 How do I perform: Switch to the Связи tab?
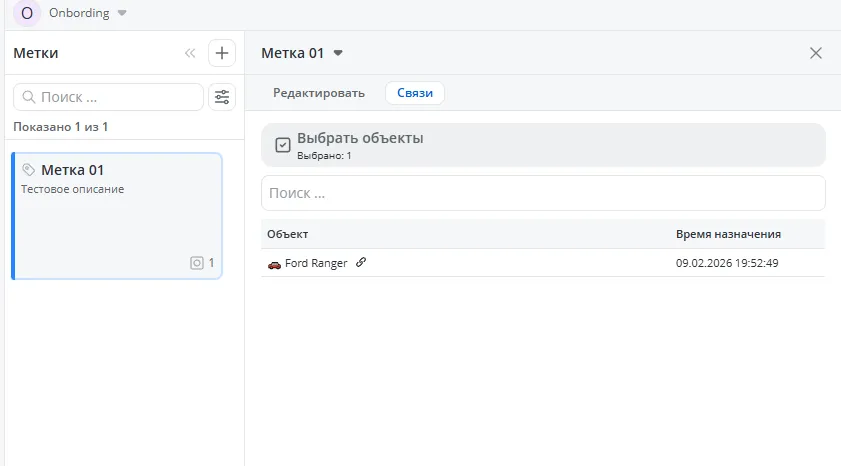point(415,93)
